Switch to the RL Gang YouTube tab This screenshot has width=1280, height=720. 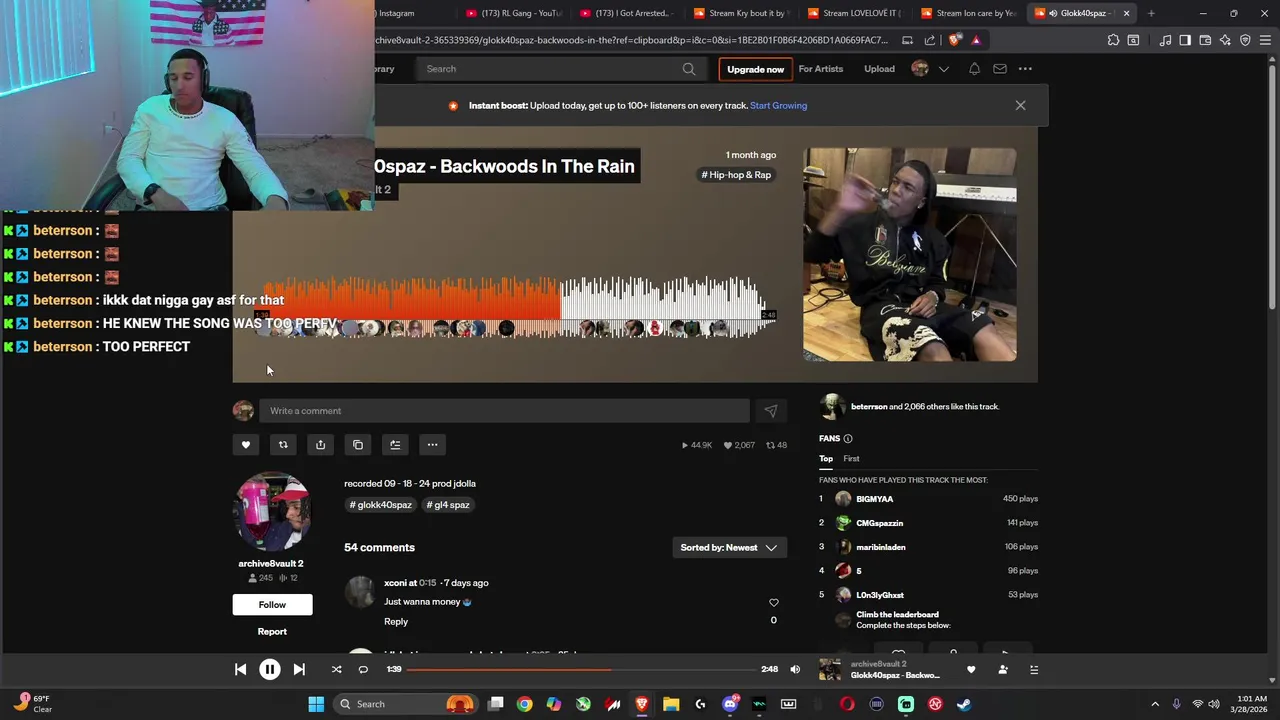(516, 13)
